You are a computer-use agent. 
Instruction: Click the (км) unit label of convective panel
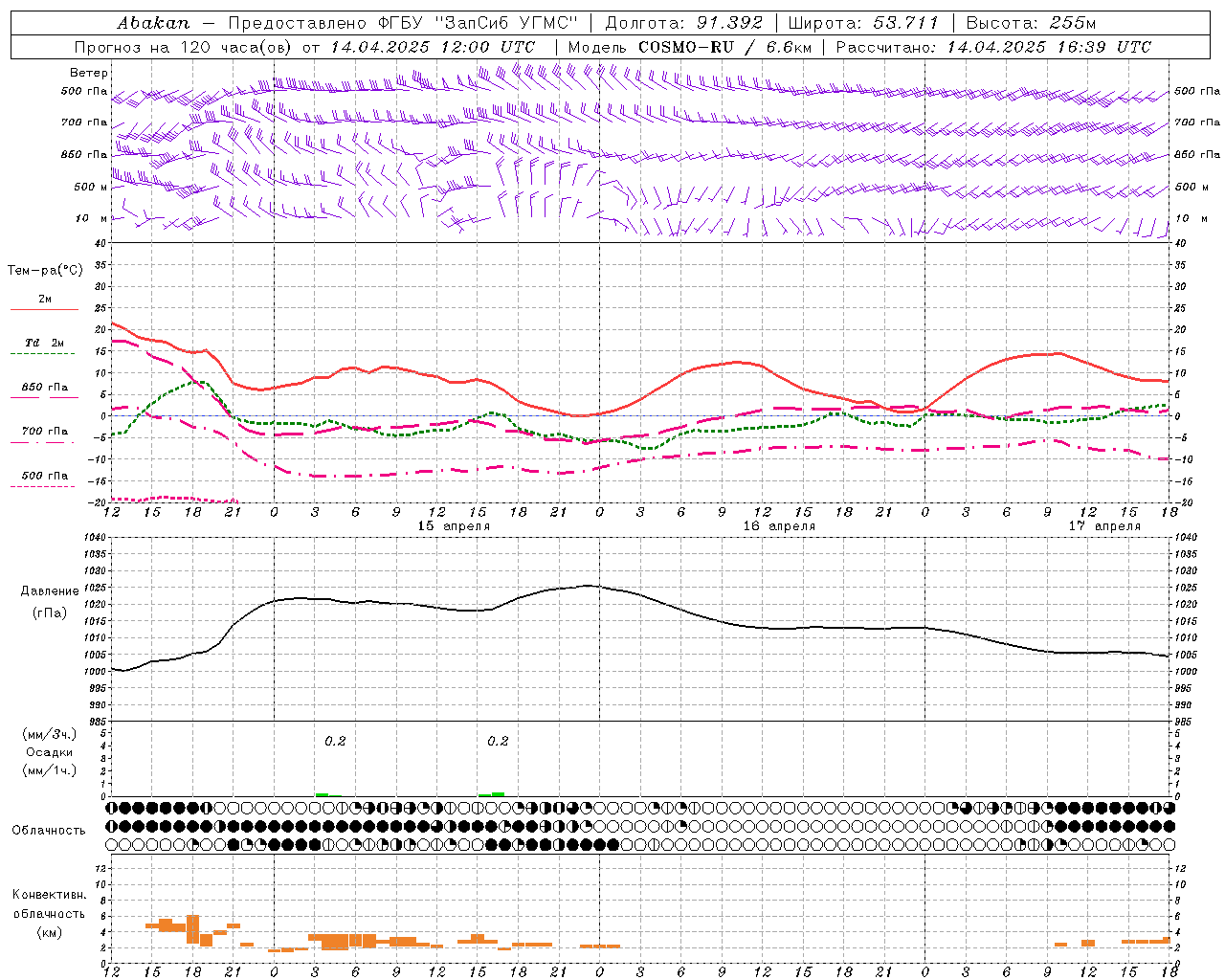[50, 932]
